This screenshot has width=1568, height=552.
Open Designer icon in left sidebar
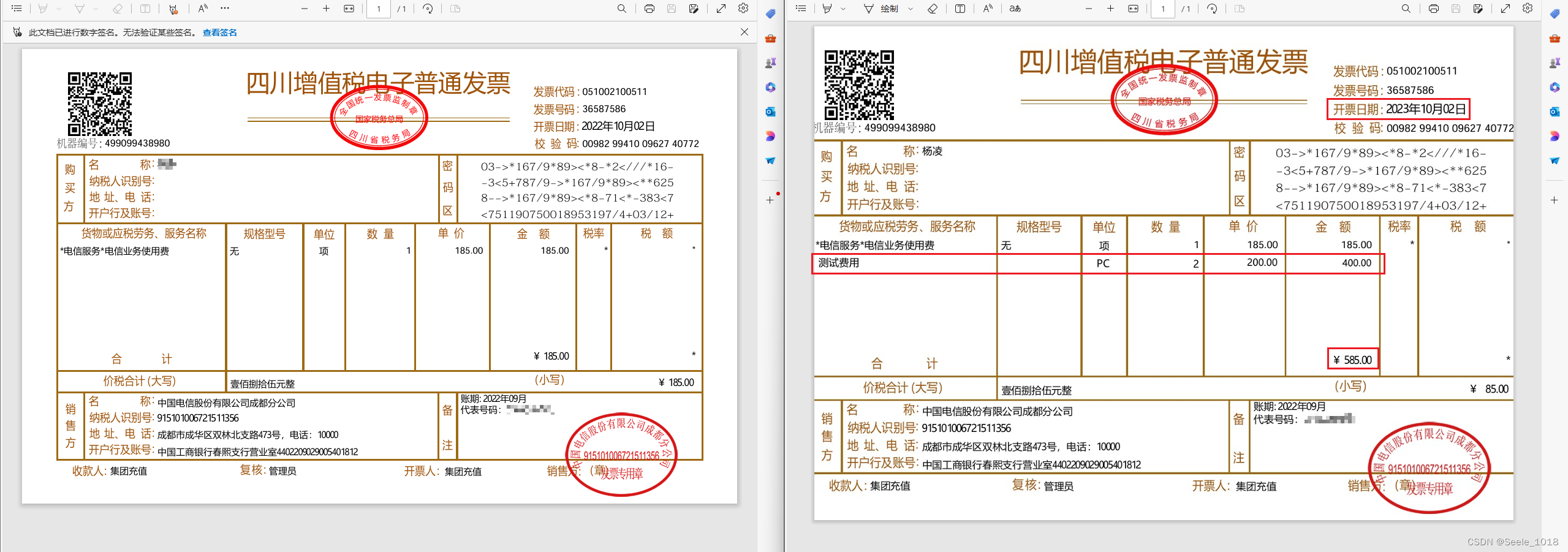(770, 136)
